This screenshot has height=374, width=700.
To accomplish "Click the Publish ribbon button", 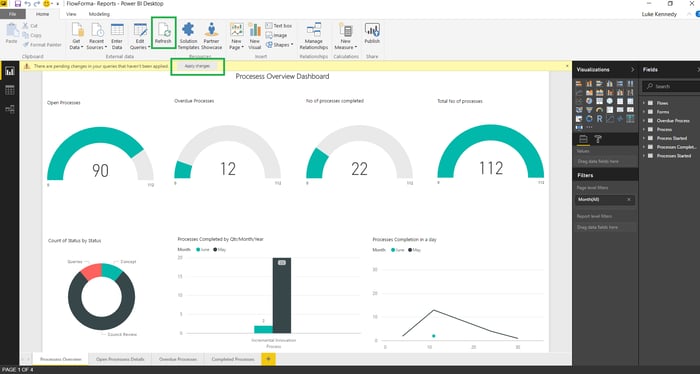I will [372, 33].
